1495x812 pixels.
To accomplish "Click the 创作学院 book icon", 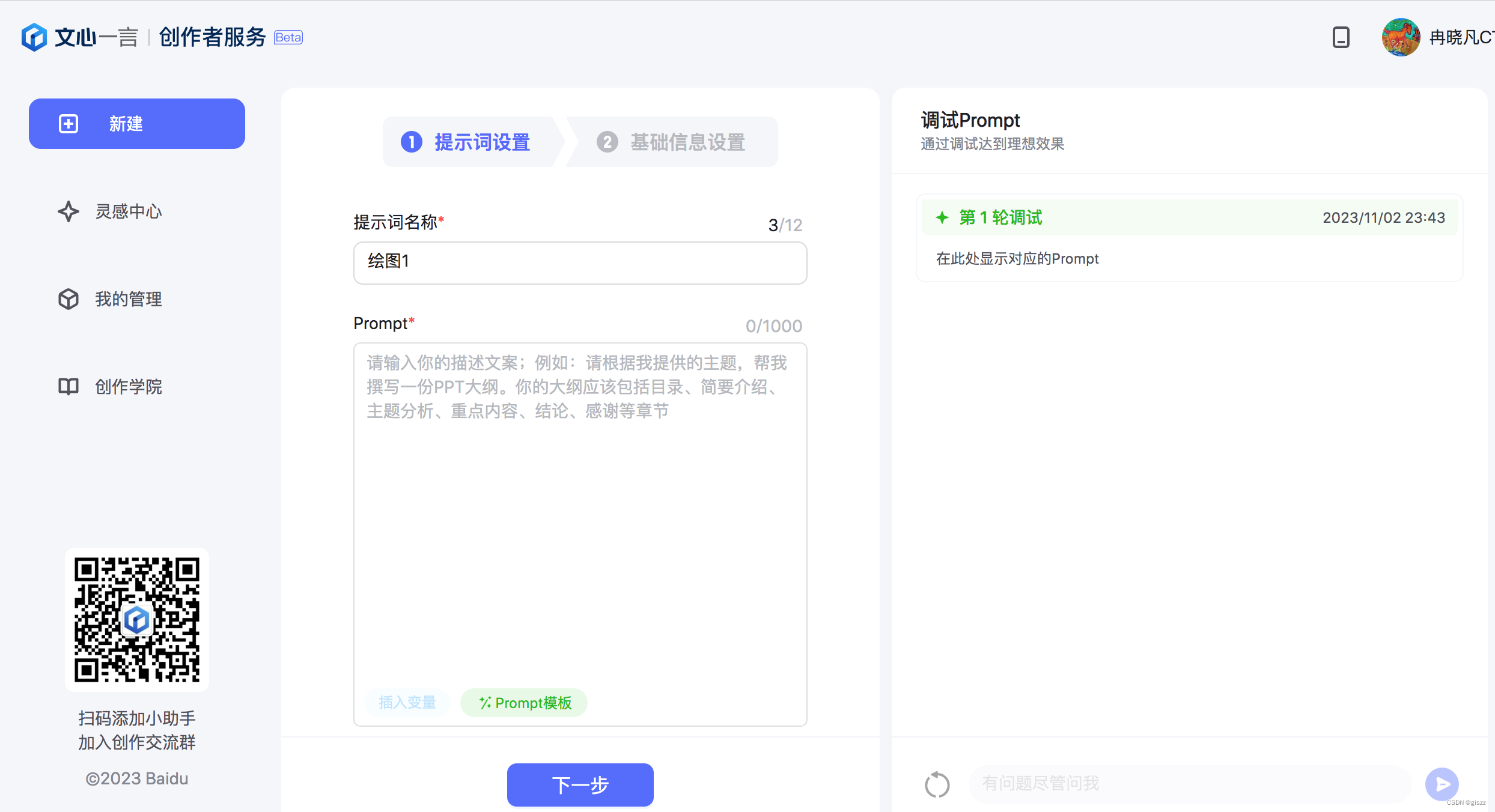I will (x=69, y=386).
